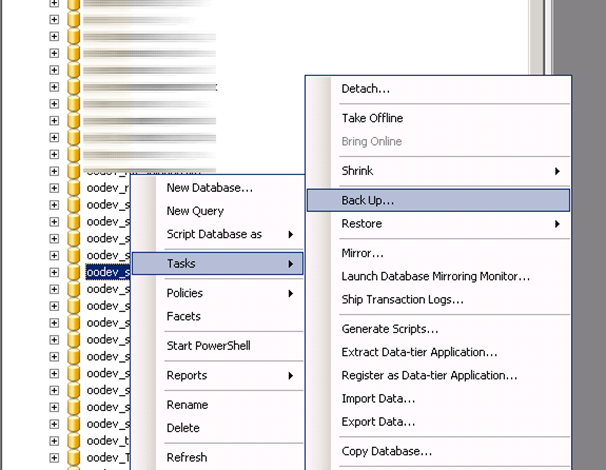Open the Reports submenu
Screen dimensions: 606x470
218,375
